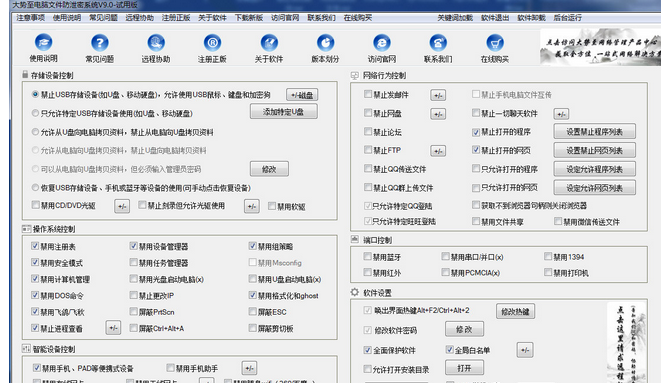Click the 使用说明 toolbar icon

pos(43,43)
